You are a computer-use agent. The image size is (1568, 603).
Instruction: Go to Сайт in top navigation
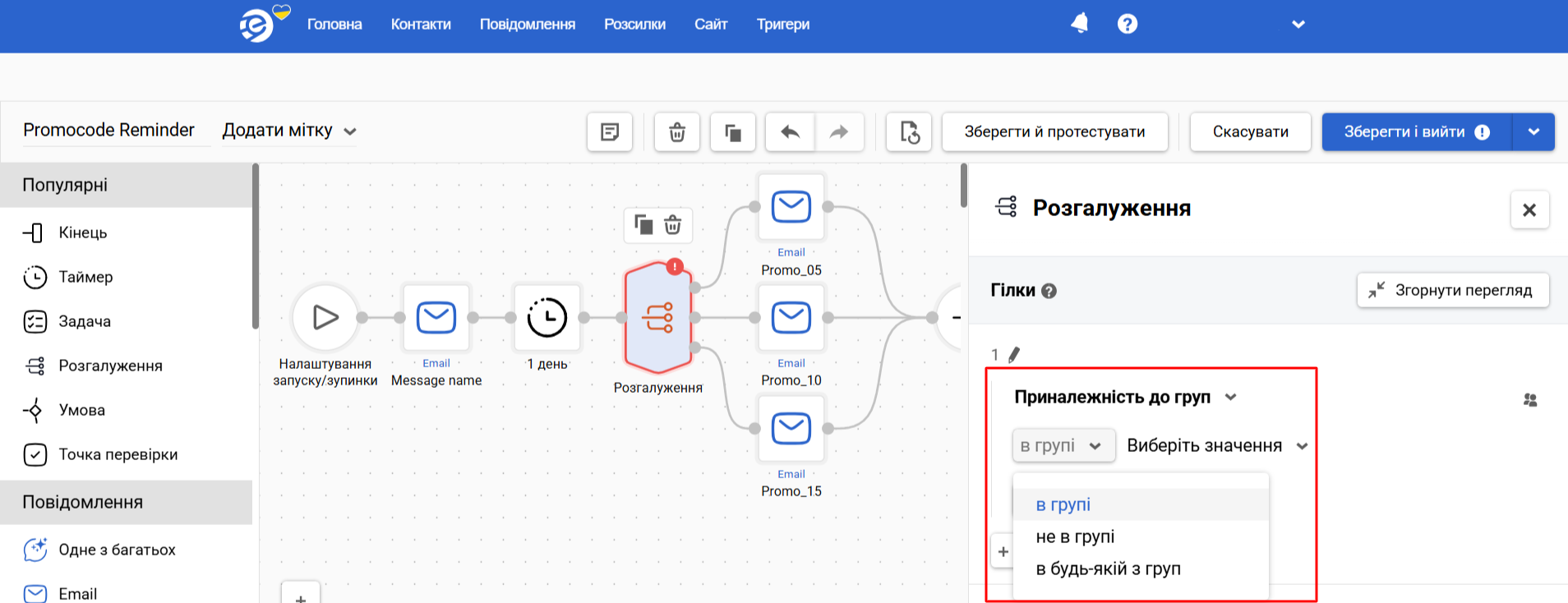[x=711, y=25]
